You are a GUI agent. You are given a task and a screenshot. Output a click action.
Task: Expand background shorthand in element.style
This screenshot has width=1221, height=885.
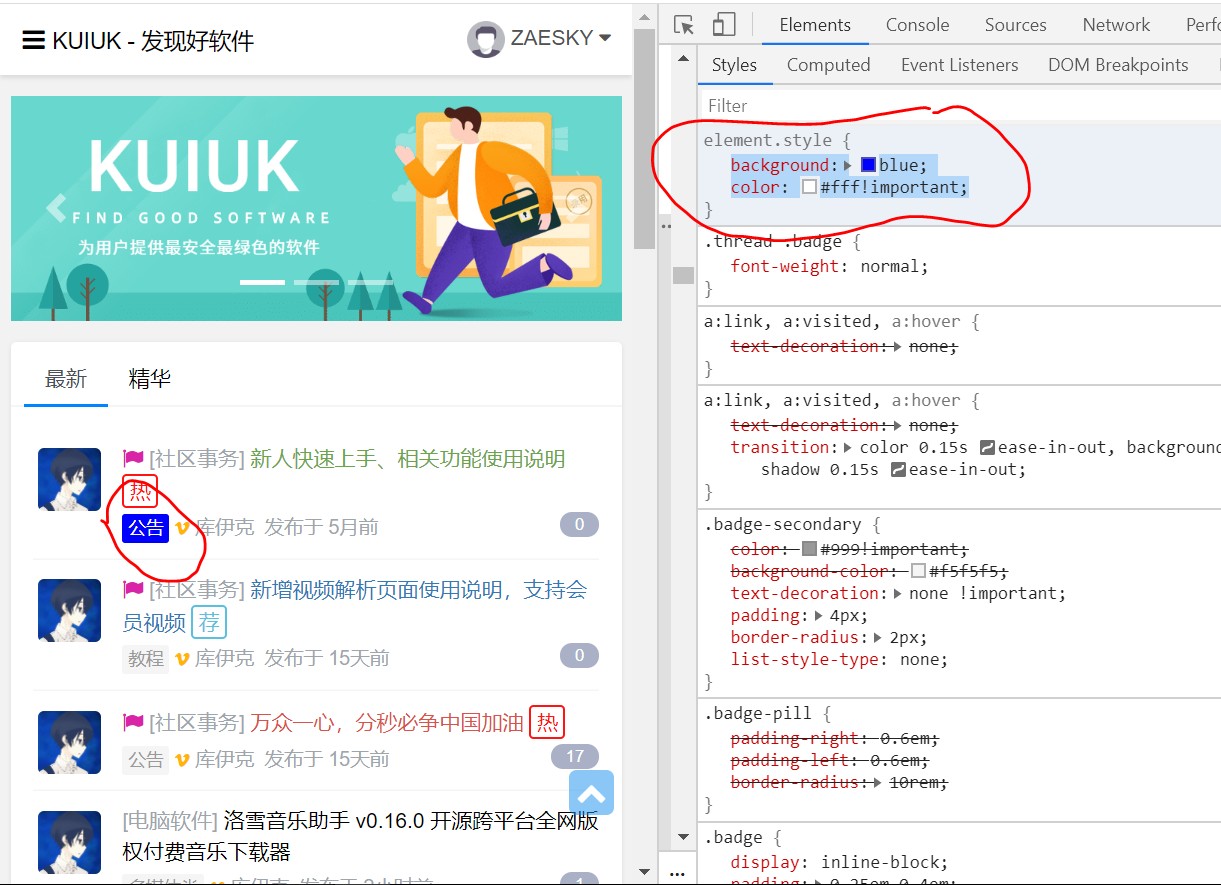coord(849,165)
